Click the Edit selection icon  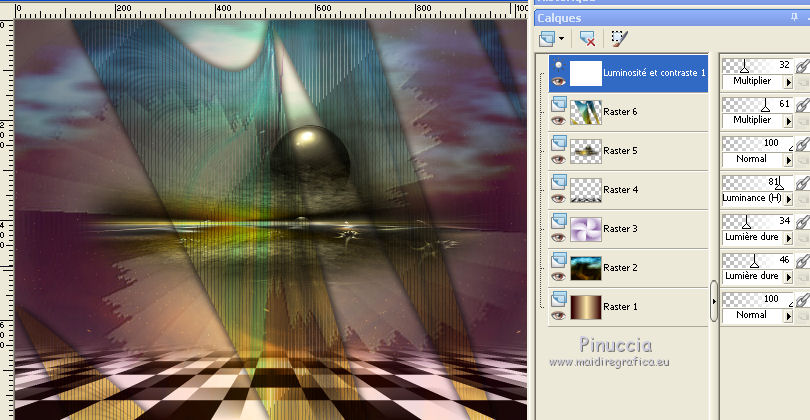[619, 38]
